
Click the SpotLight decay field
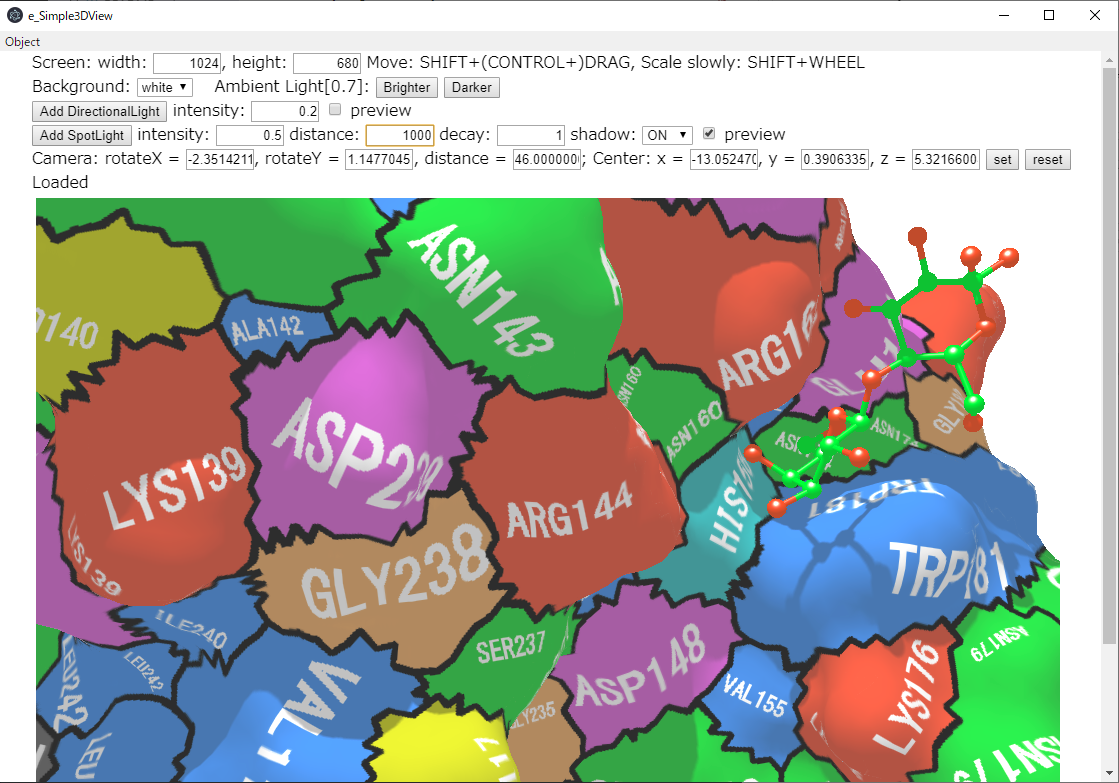pos(531,136)
